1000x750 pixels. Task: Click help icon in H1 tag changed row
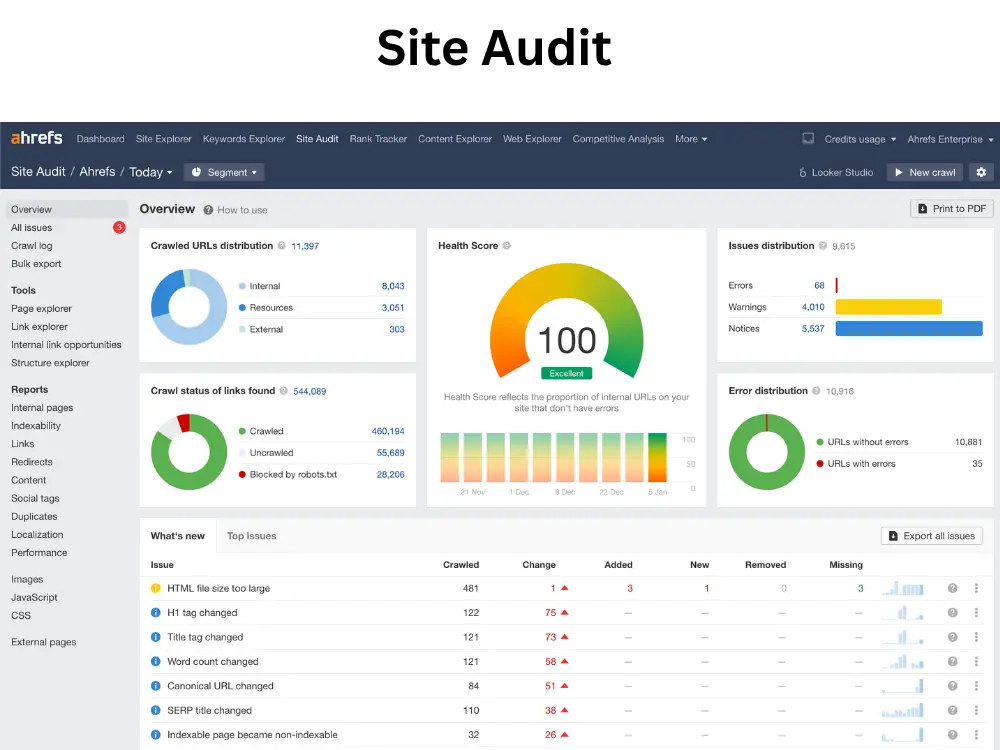[x=952, y=612]
